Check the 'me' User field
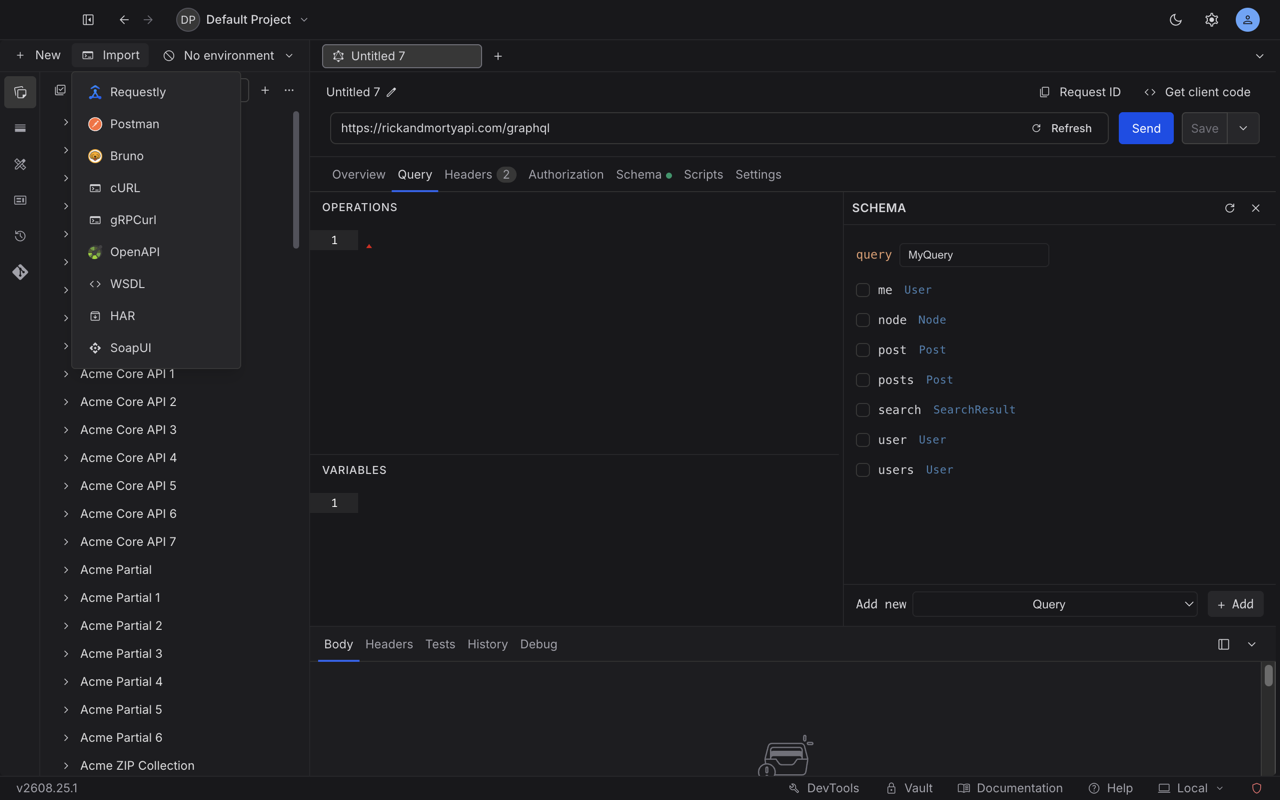Screen dimensions: 1280x800 point(863,290)
